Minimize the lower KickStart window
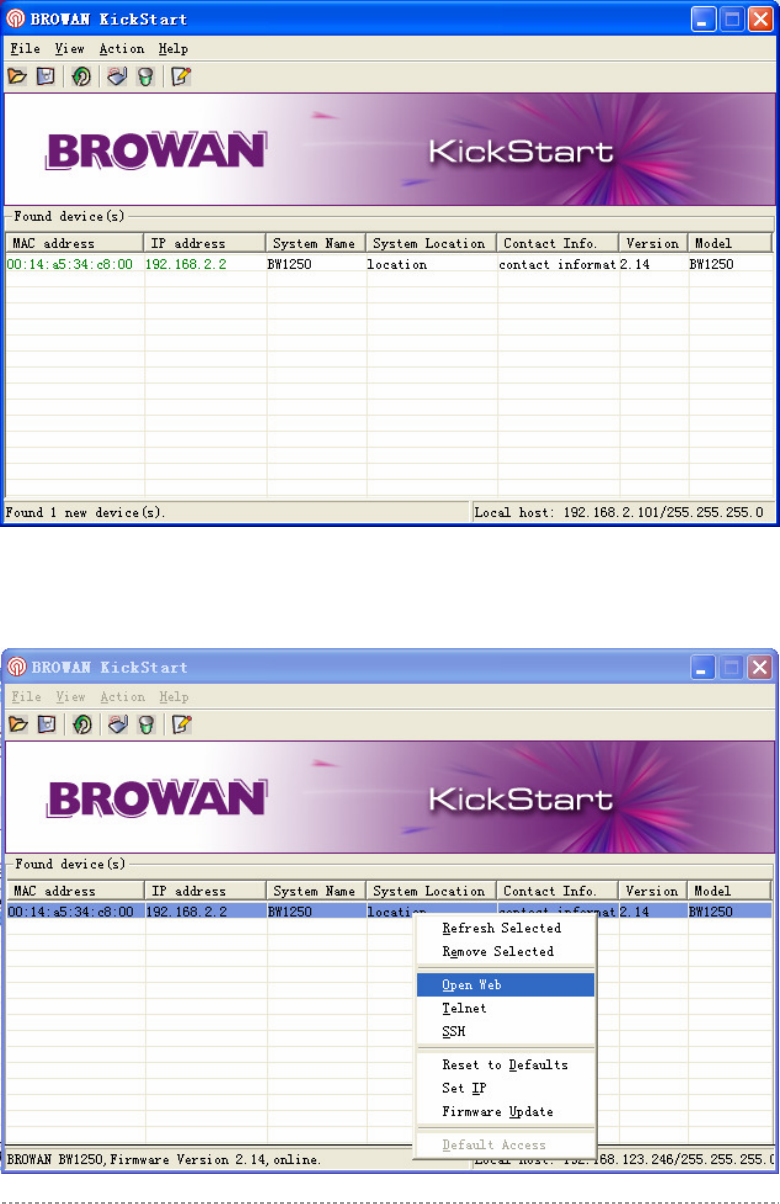 703,667
